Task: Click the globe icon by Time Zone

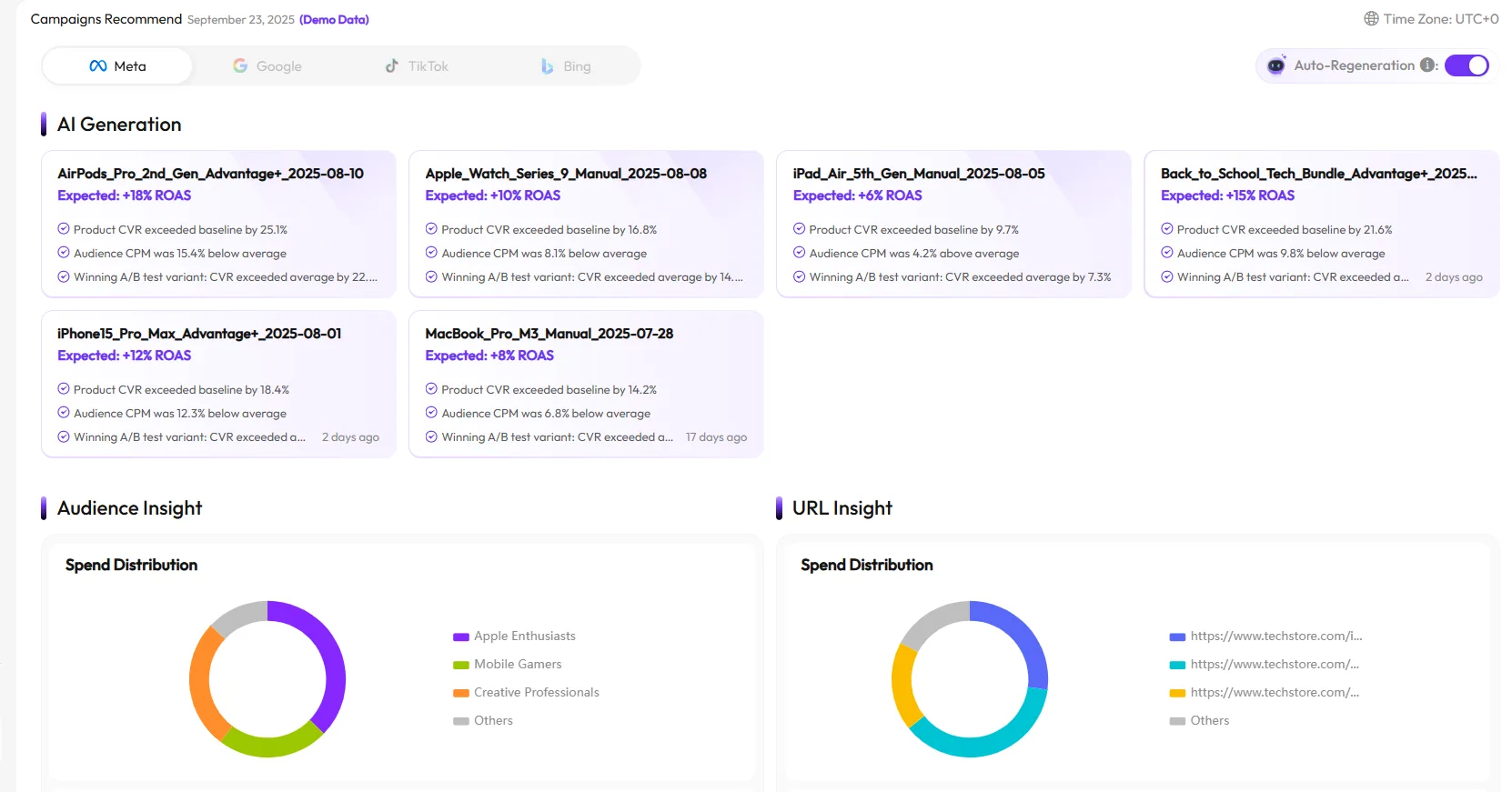Action: pyautogui.click(x=1371, y=19)
